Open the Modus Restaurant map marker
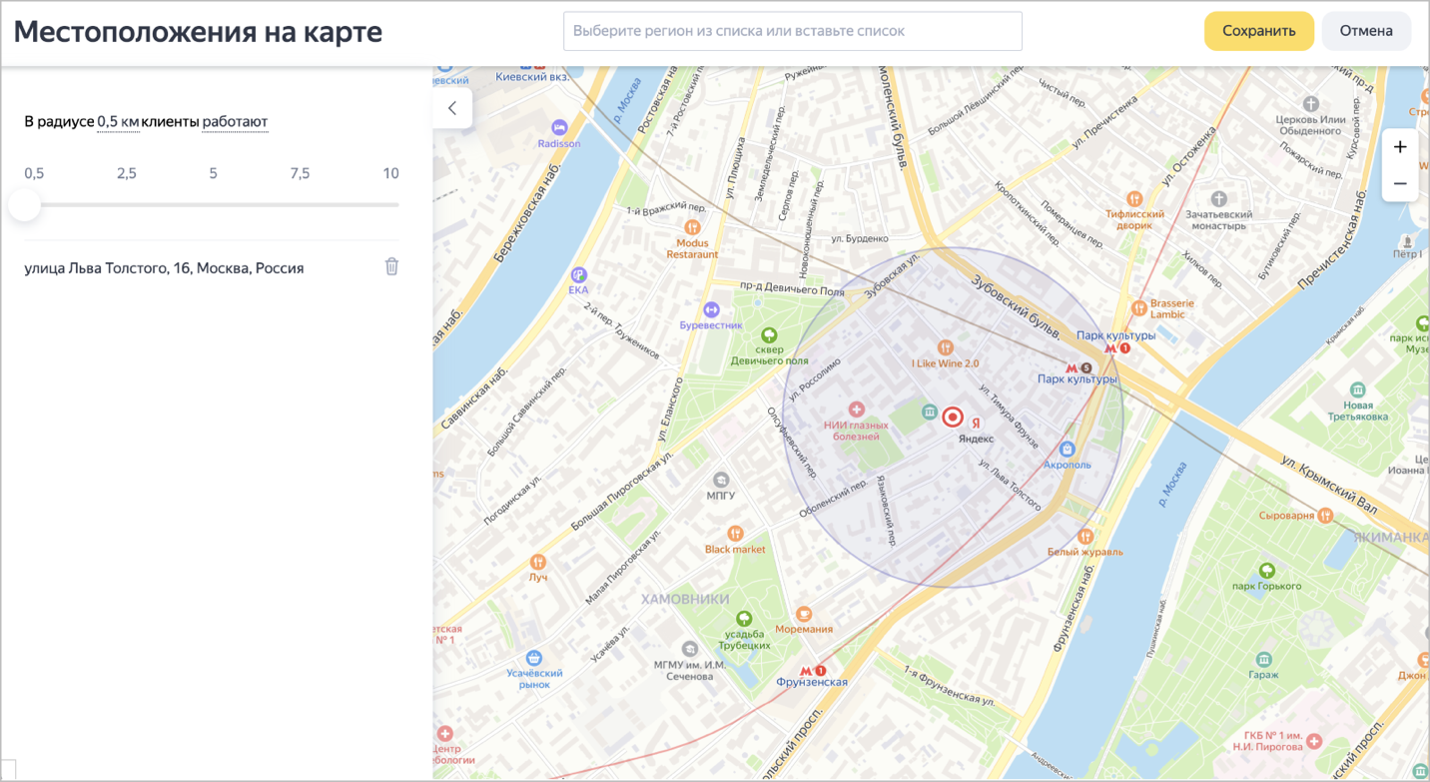The height and width of the screenshot is (782, 1430). pyautogui.click(x=691, y=228)
